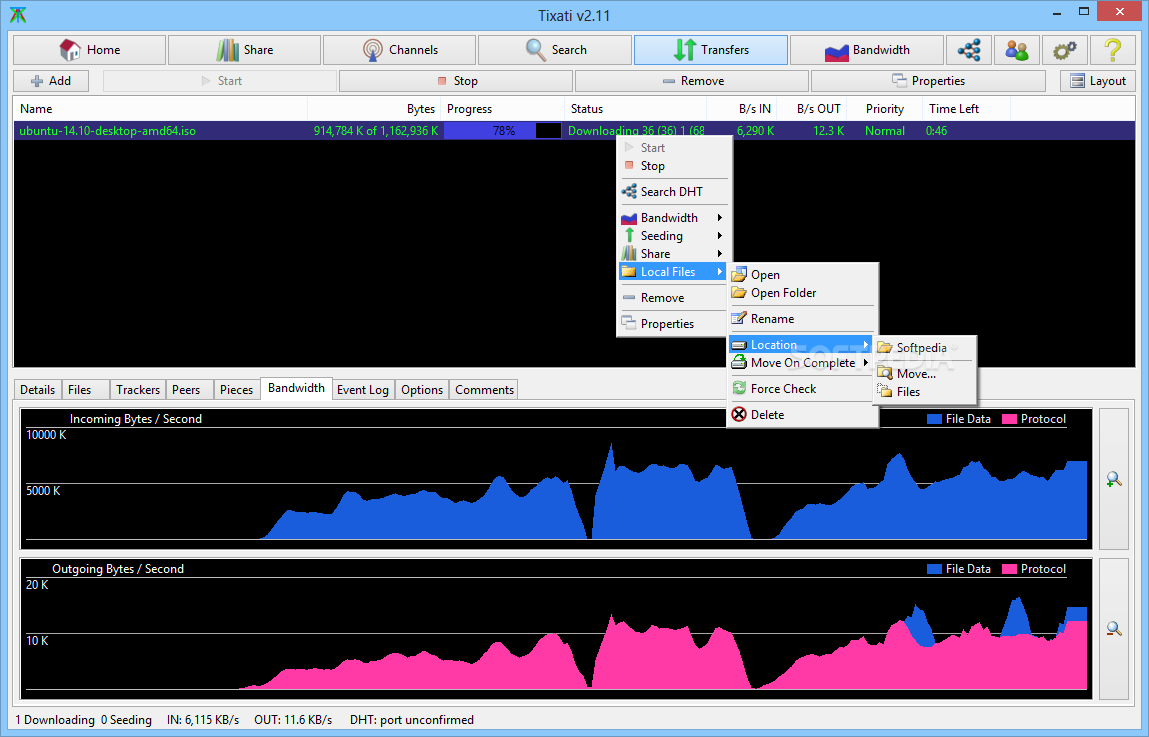
Task: Select the Bandwidth detail tab
Action: point(296,388)
